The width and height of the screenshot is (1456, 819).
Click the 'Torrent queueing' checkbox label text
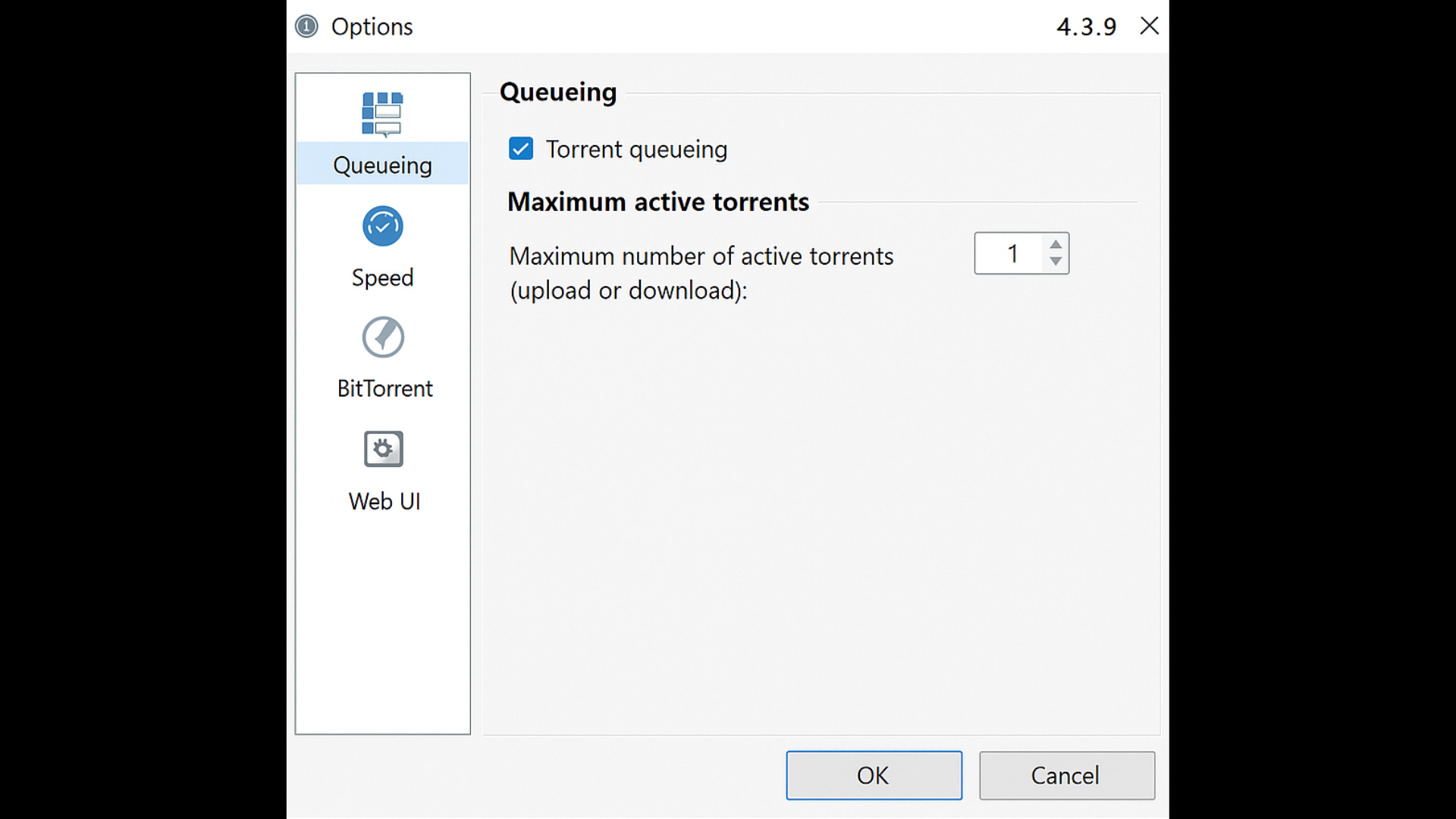coord(636,149)
